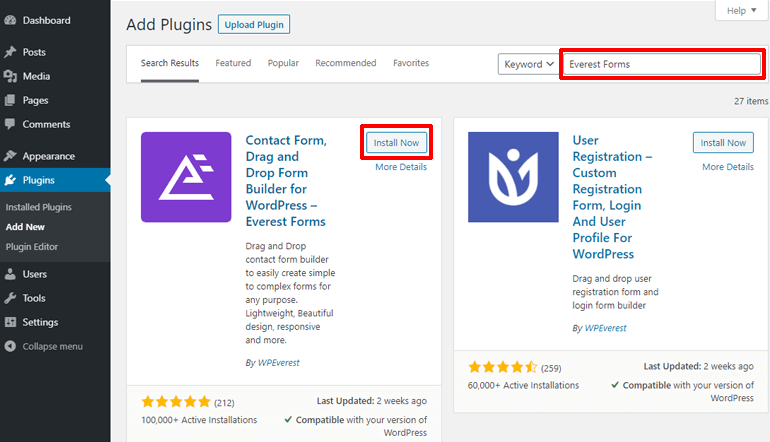Click the Upload Plugin button
The image size is (770, 442).
tap(254, 25)
